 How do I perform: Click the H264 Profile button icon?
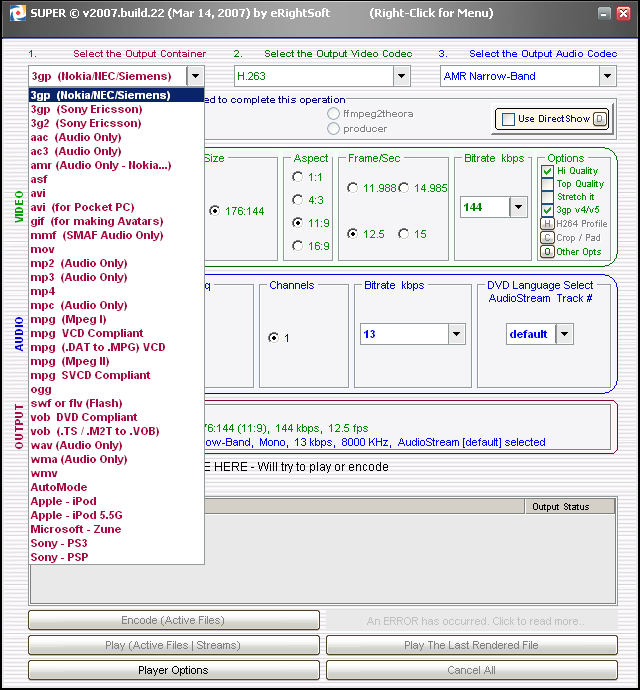pyautogui.click(x=547, y=224)
